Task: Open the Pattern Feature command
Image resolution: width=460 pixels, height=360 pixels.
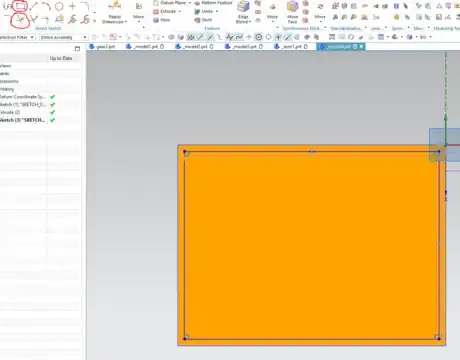Action: pyautogui.click(x=213, y=3)
